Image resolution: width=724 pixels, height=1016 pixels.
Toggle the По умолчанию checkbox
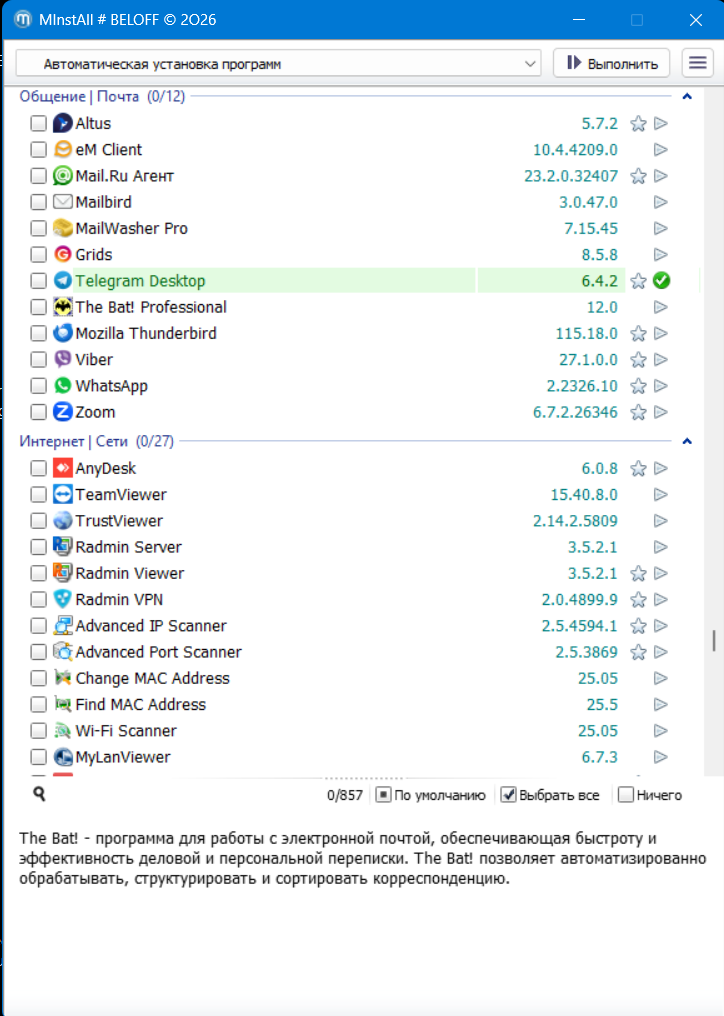coord(383,794)
